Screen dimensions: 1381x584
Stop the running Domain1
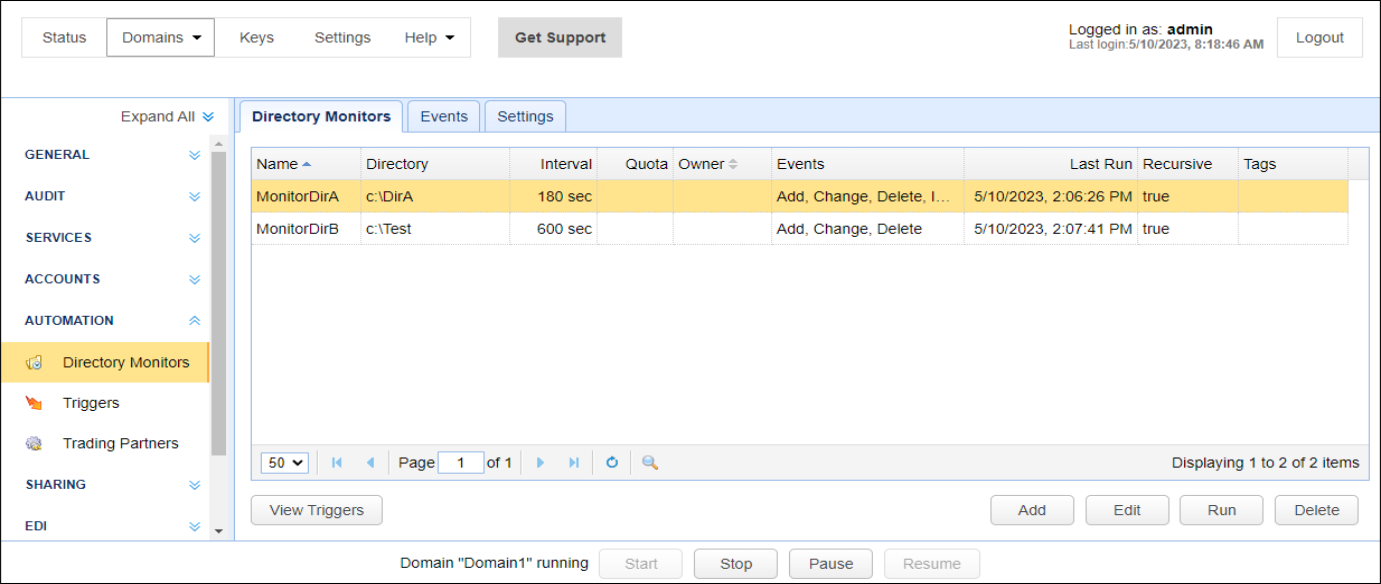tap(736, 564)
